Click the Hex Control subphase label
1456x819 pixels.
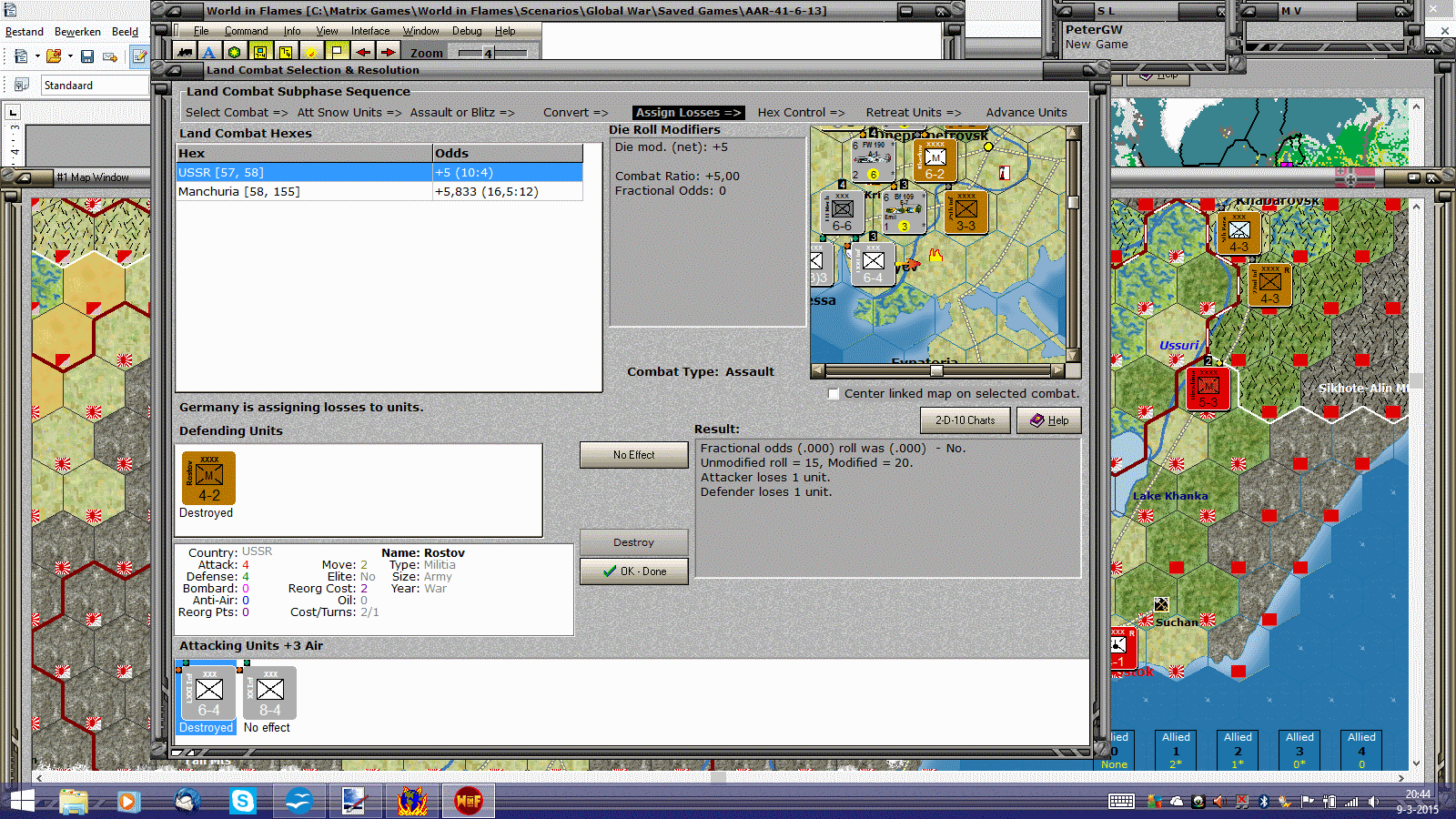[x=801, y=113]
